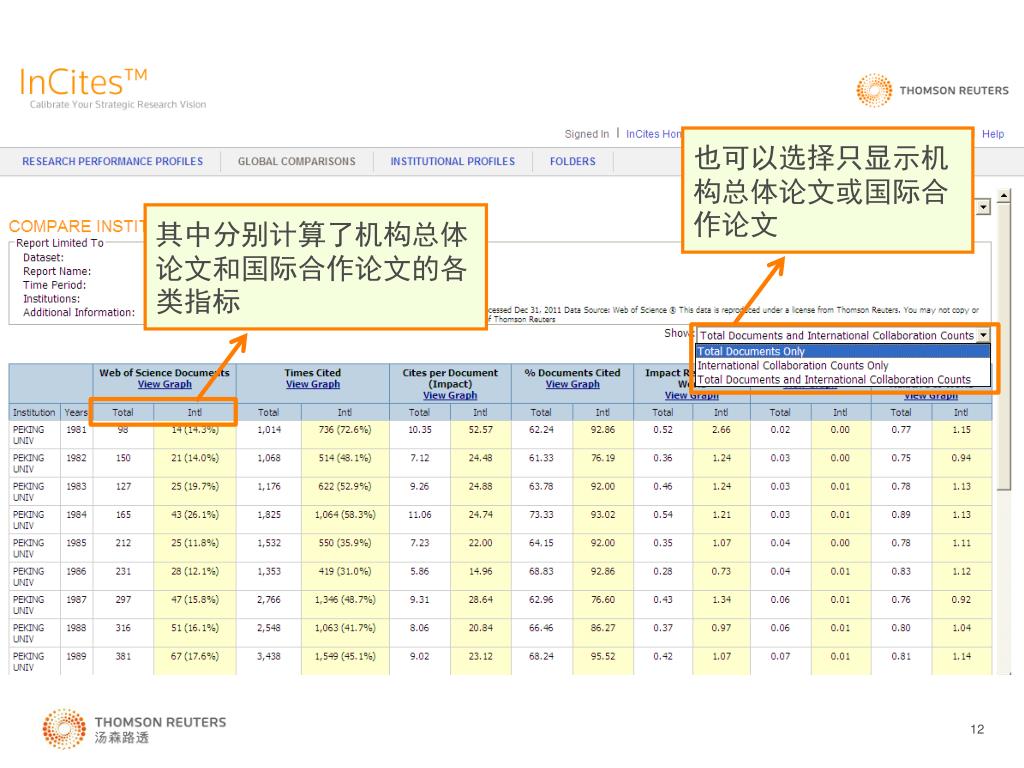Image resolution: width=1024 pixels, height=768 pixels.
Task: Click the Total header under Cites per Document
Action: pyautogui.click(x=419, y=413)
